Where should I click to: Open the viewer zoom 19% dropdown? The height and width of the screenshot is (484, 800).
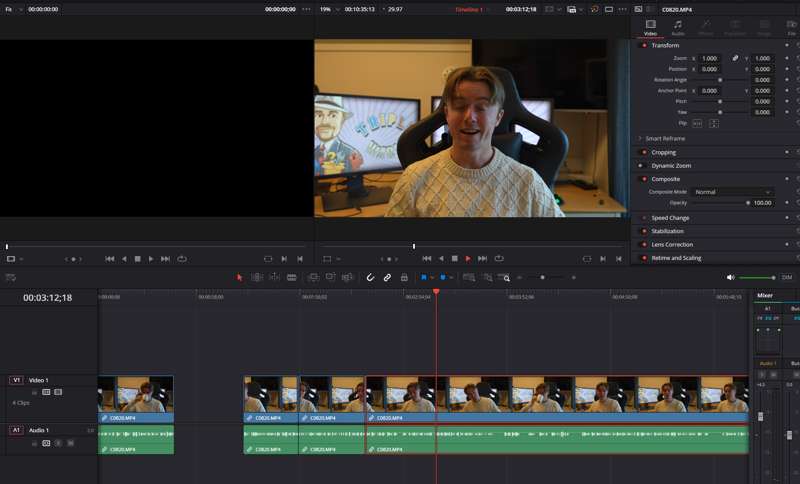click(x=330, y=9)
